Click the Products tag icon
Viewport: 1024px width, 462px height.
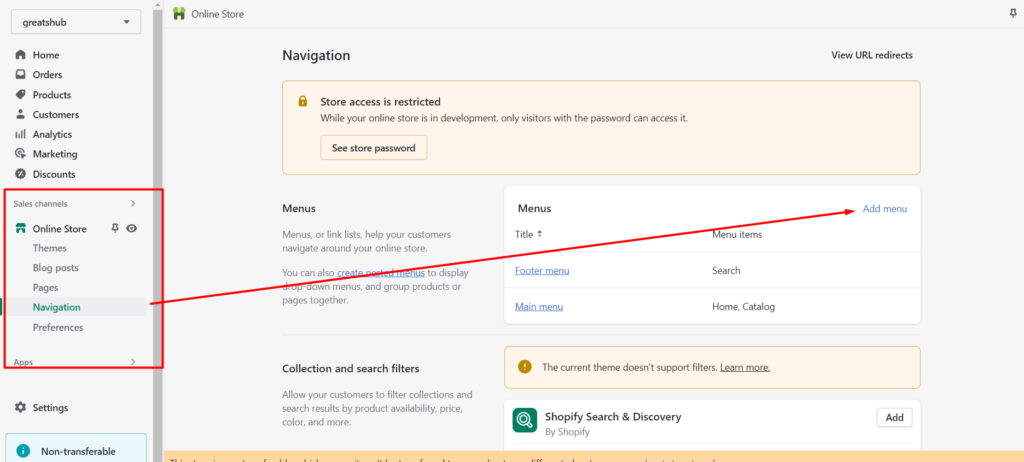click(20, 95)
